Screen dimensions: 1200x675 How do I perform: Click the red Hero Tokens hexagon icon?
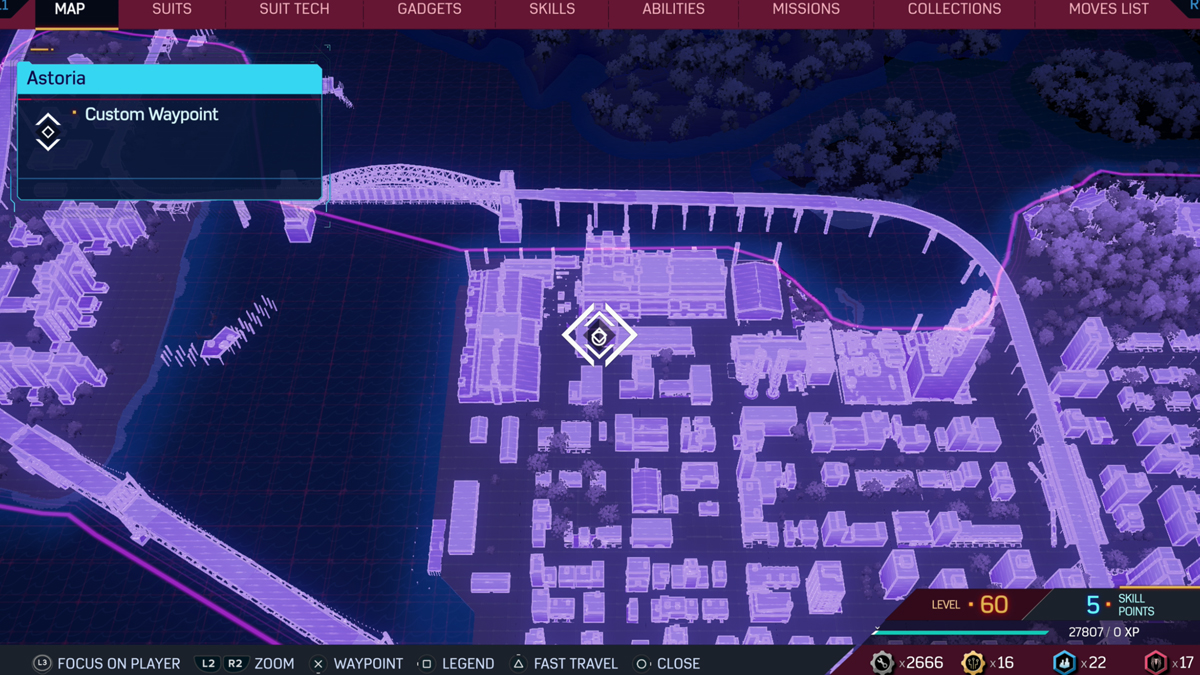coord(1156,662)
